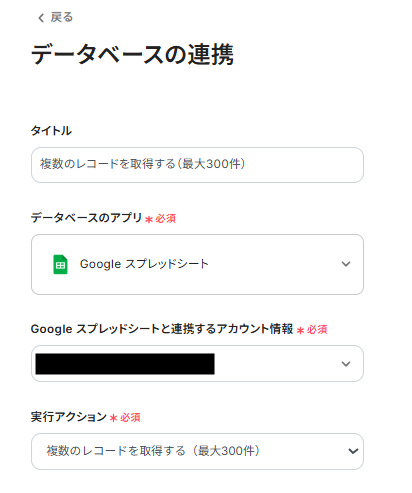Click the タイトル field label

coord(51,130)
